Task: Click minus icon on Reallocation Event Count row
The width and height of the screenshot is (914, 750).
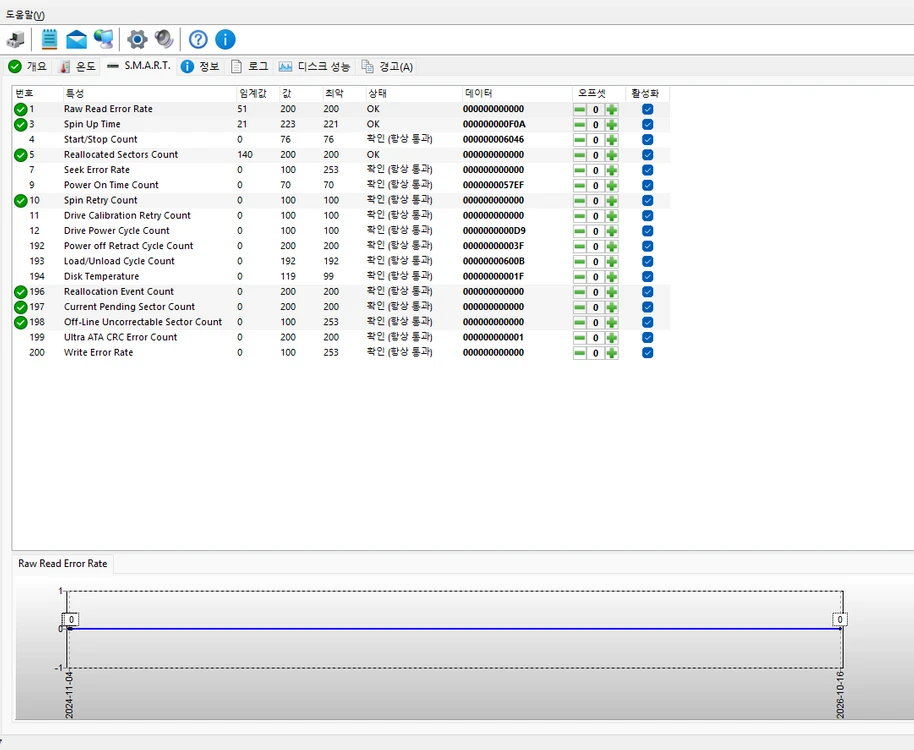Action: click(x=579, y=292)
